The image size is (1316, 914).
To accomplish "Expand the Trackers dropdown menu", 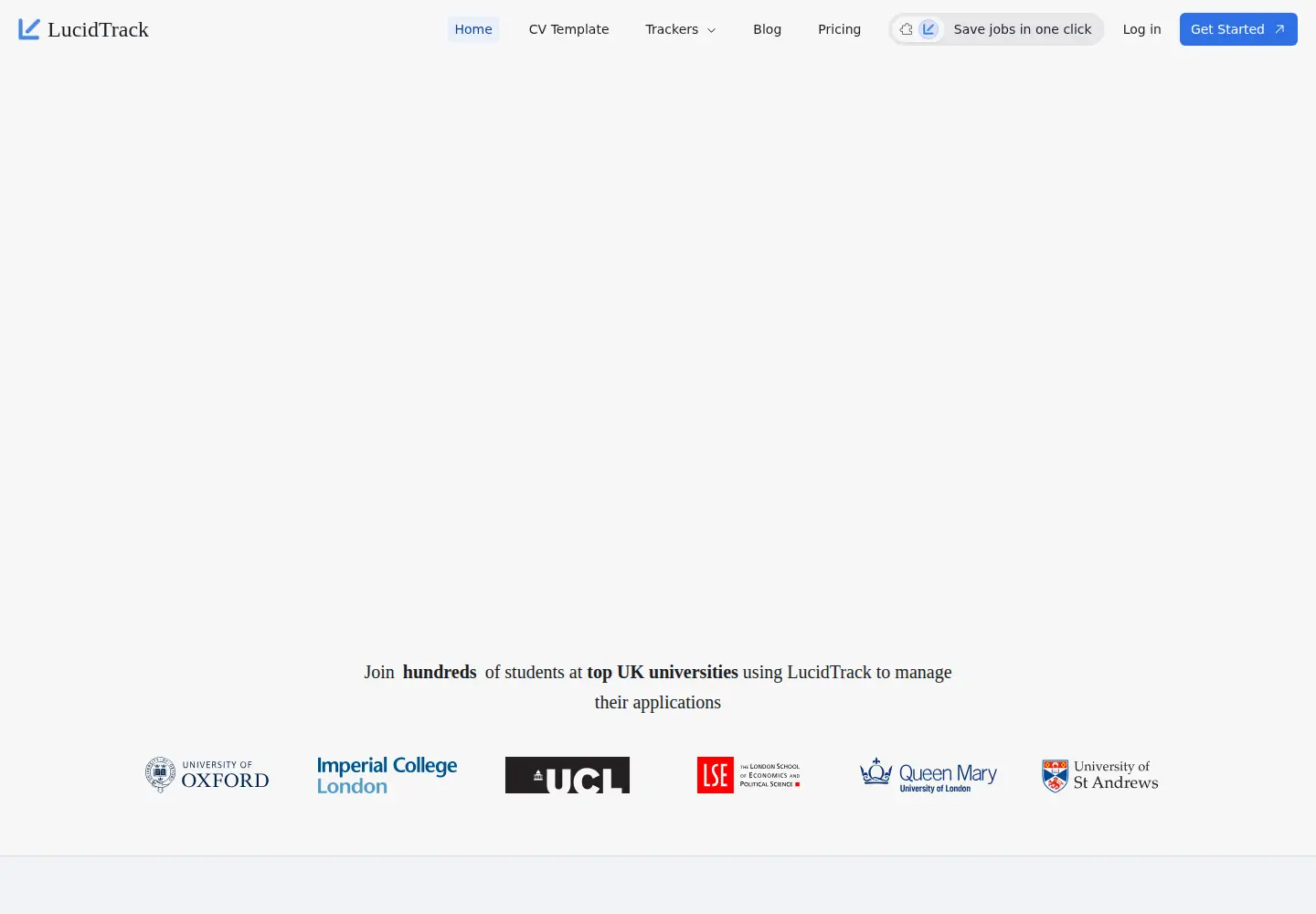I will [681, 29].
